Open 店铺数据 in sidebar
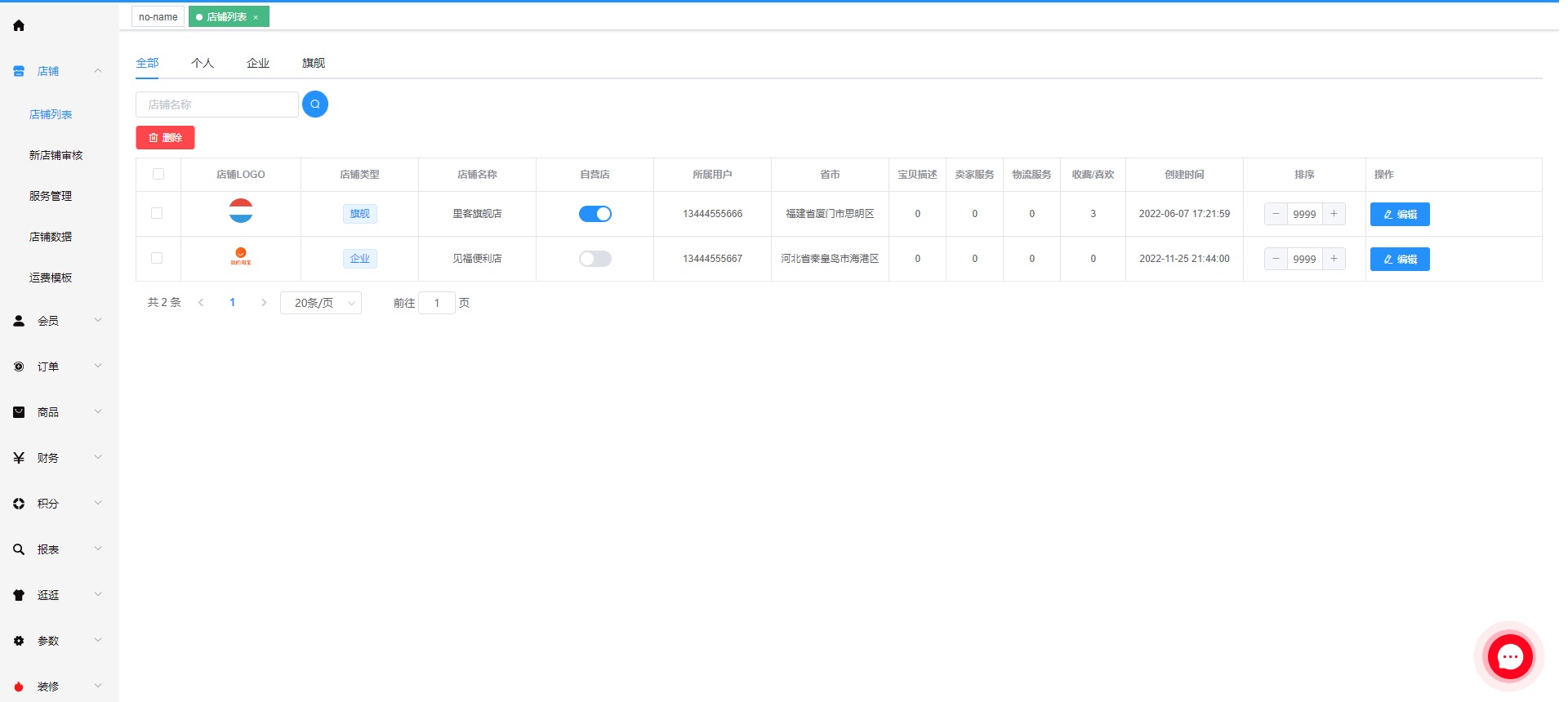The width and height of the screenshot is (1568, 702). (x=51, y=237)
